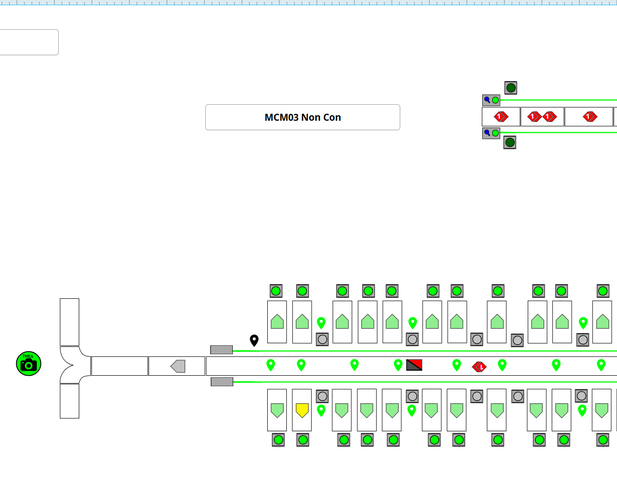Click first red diamond on upper conveyor
617x504 pixels.
(501, 117)
